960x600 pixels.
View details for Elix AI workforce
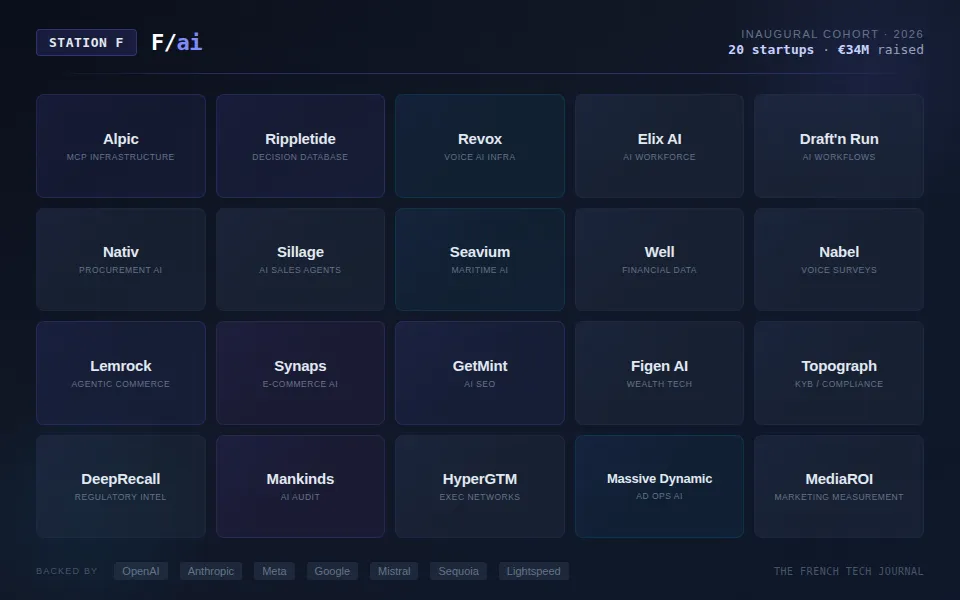coord(659,145)
